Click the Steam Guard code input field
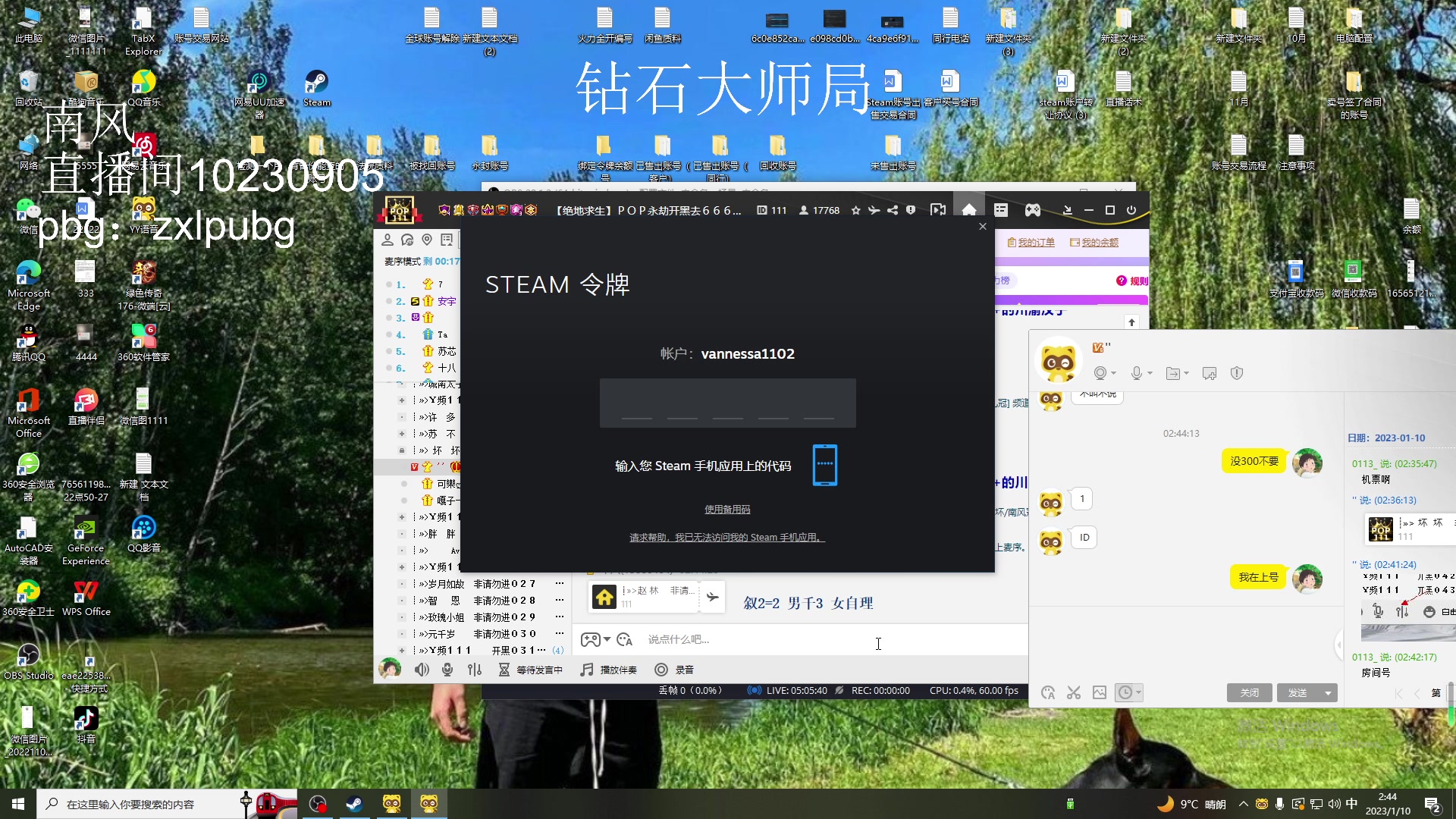Image resolution: width=1456 pixels, height=819 pixels. 727,403
